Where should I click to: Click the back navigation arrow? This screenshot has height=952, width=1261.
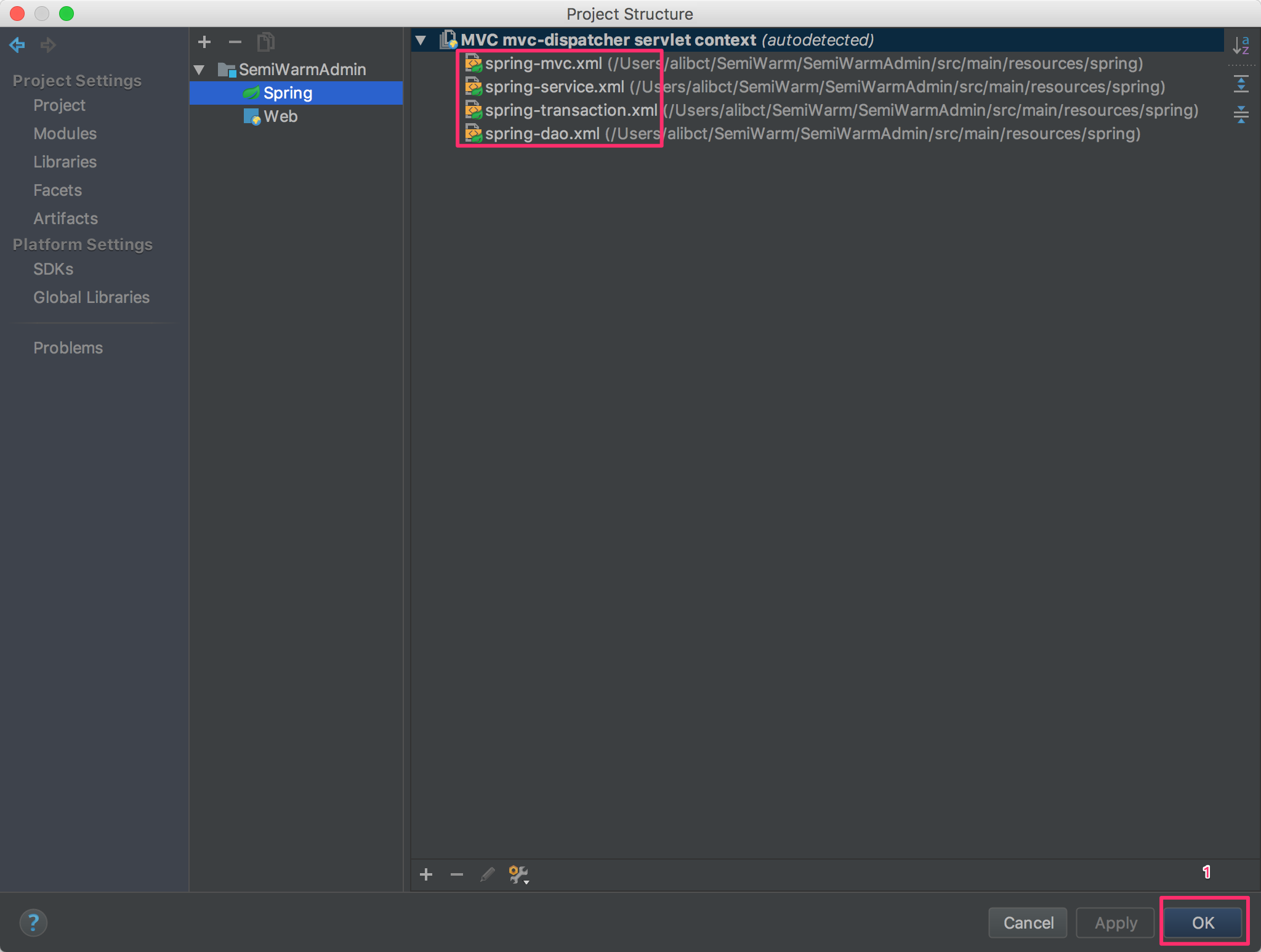tap(17, 44)
